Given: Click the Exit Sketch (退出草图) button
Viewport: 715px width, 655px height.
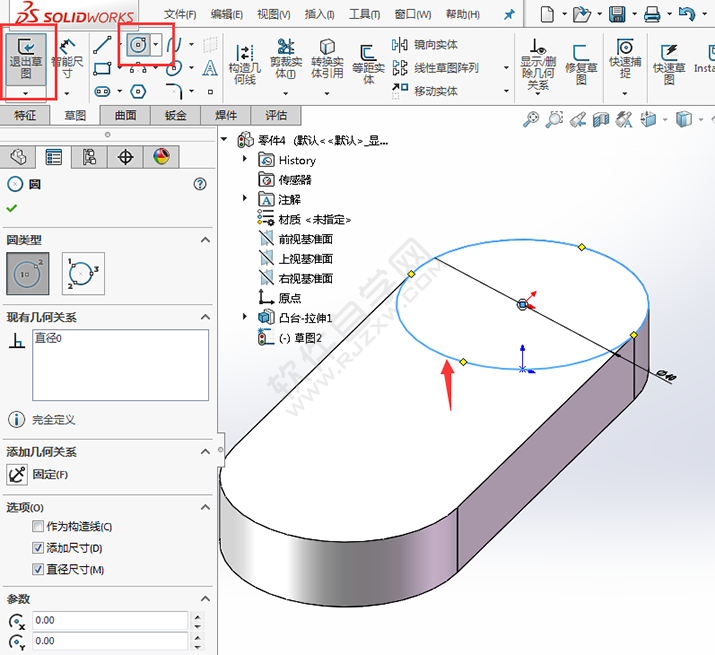Looking at the screenshot, I should click(26, 58).
